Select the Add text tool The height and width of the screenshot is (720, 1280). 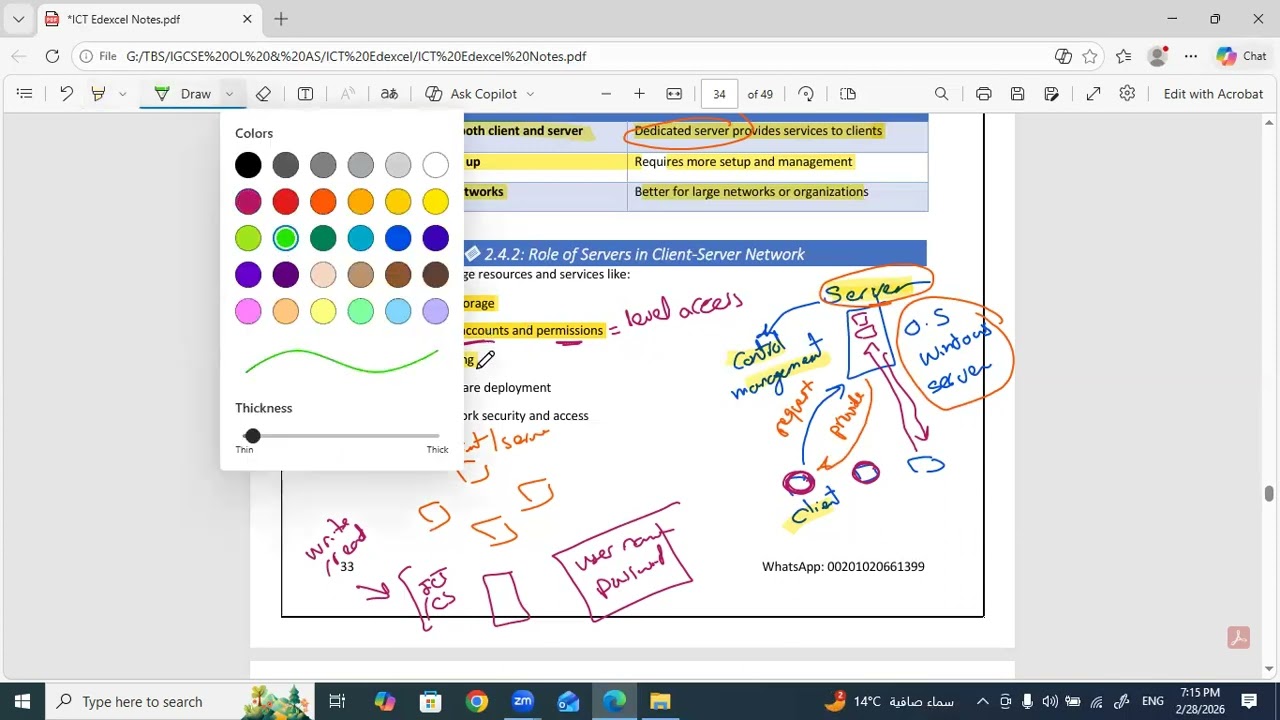tap(306, 94)
